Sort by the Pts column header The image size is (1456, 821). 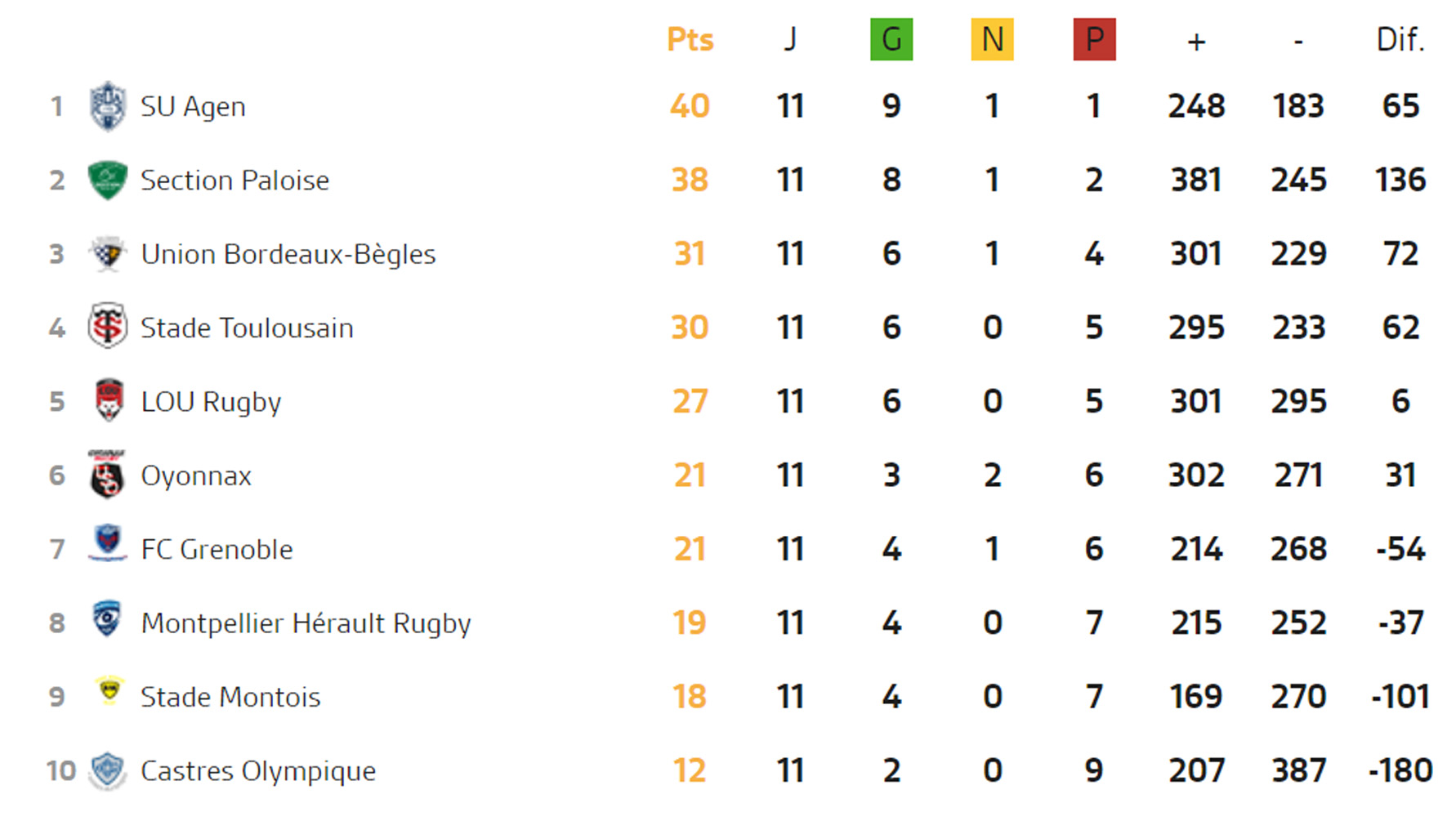click(x=690, y=39)
